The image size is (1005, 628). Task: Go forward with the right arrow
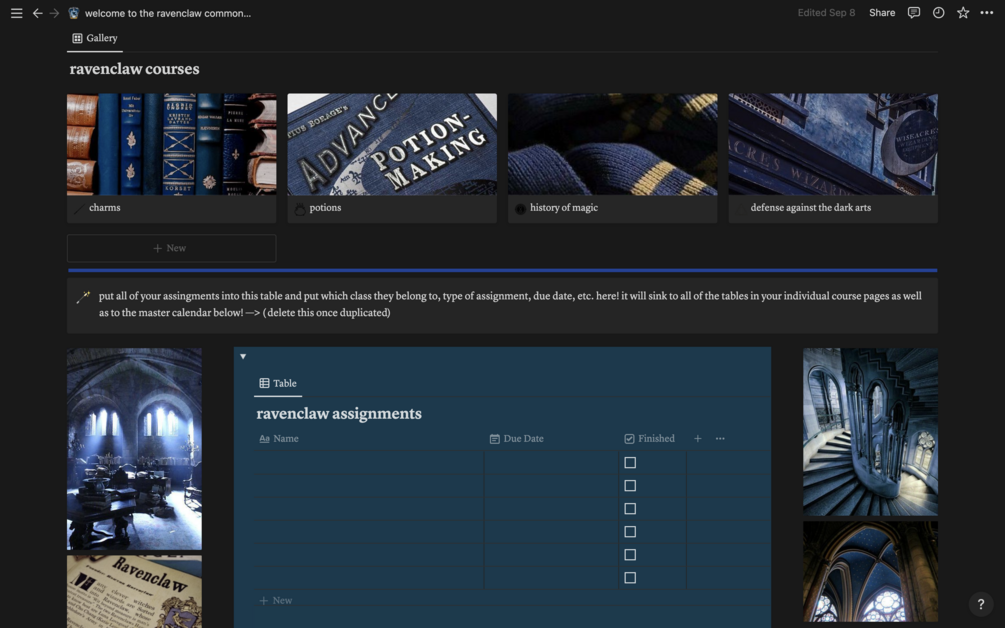click(x=54, y=13)
